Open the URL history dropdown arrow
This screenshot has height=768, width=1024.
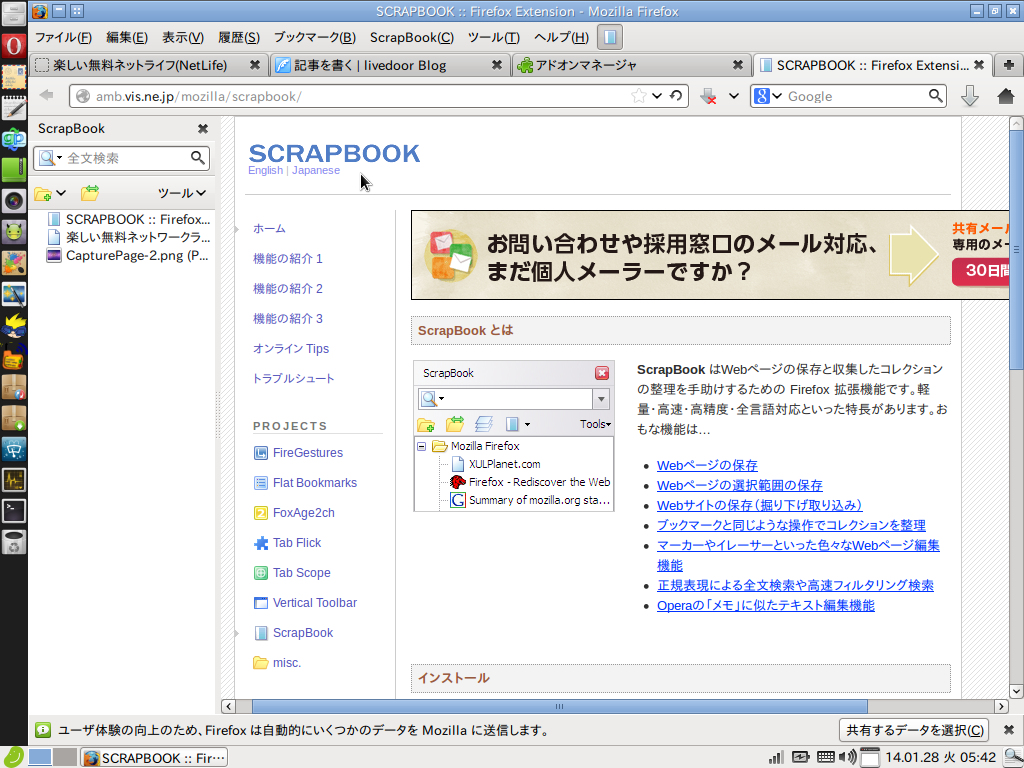point(657,96)
